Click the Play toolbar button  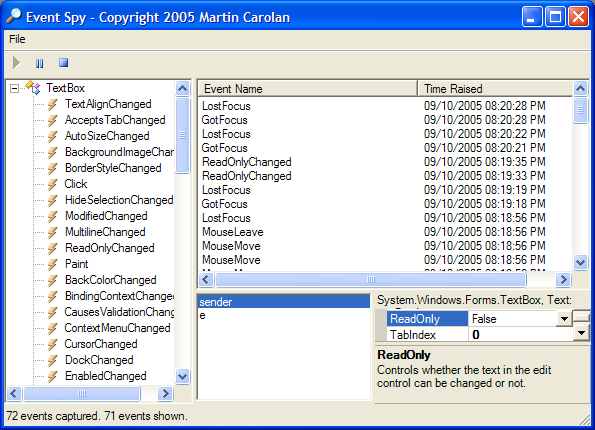(x=16, y=63)
